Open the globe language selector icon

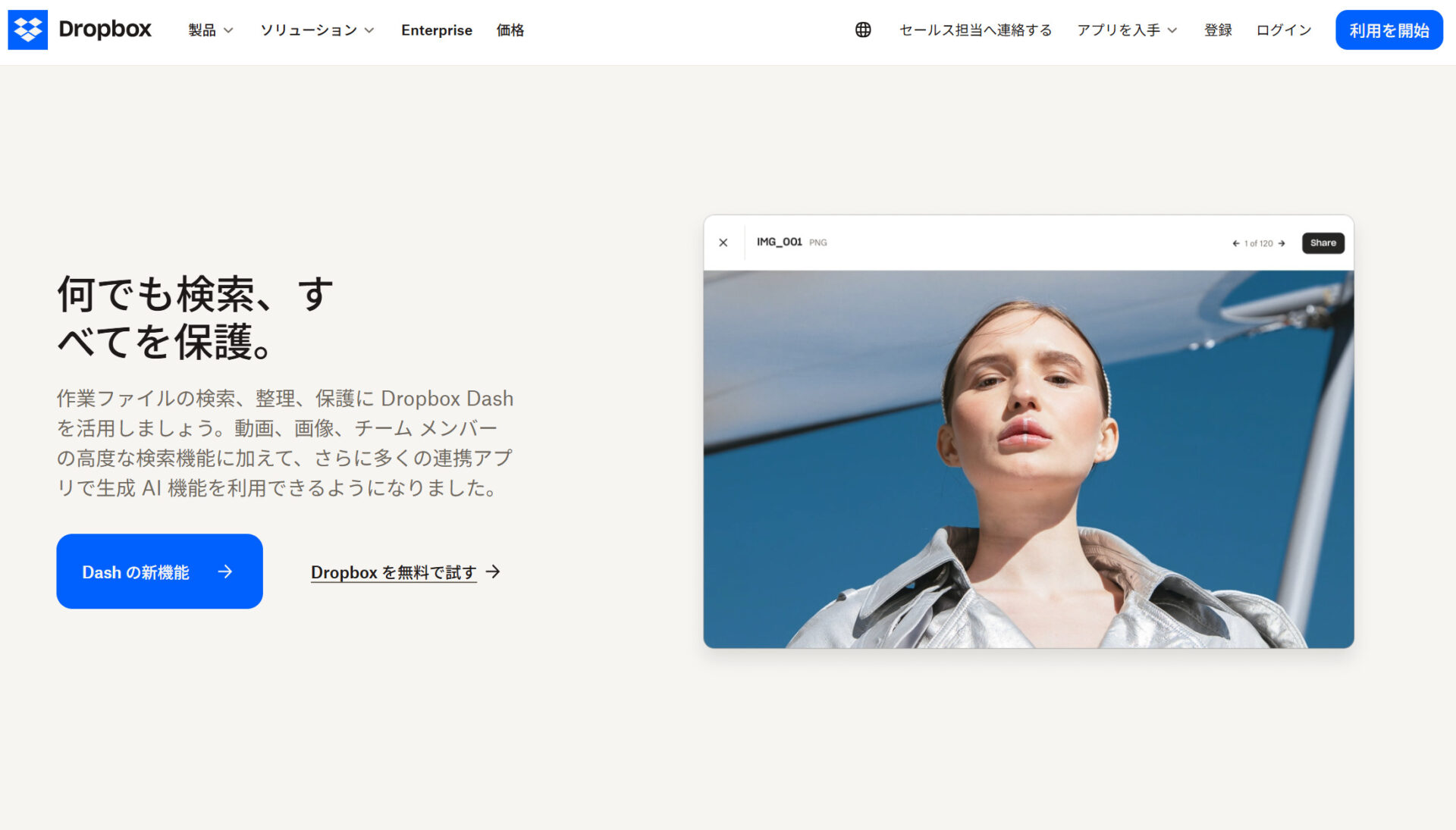point(862,30)
